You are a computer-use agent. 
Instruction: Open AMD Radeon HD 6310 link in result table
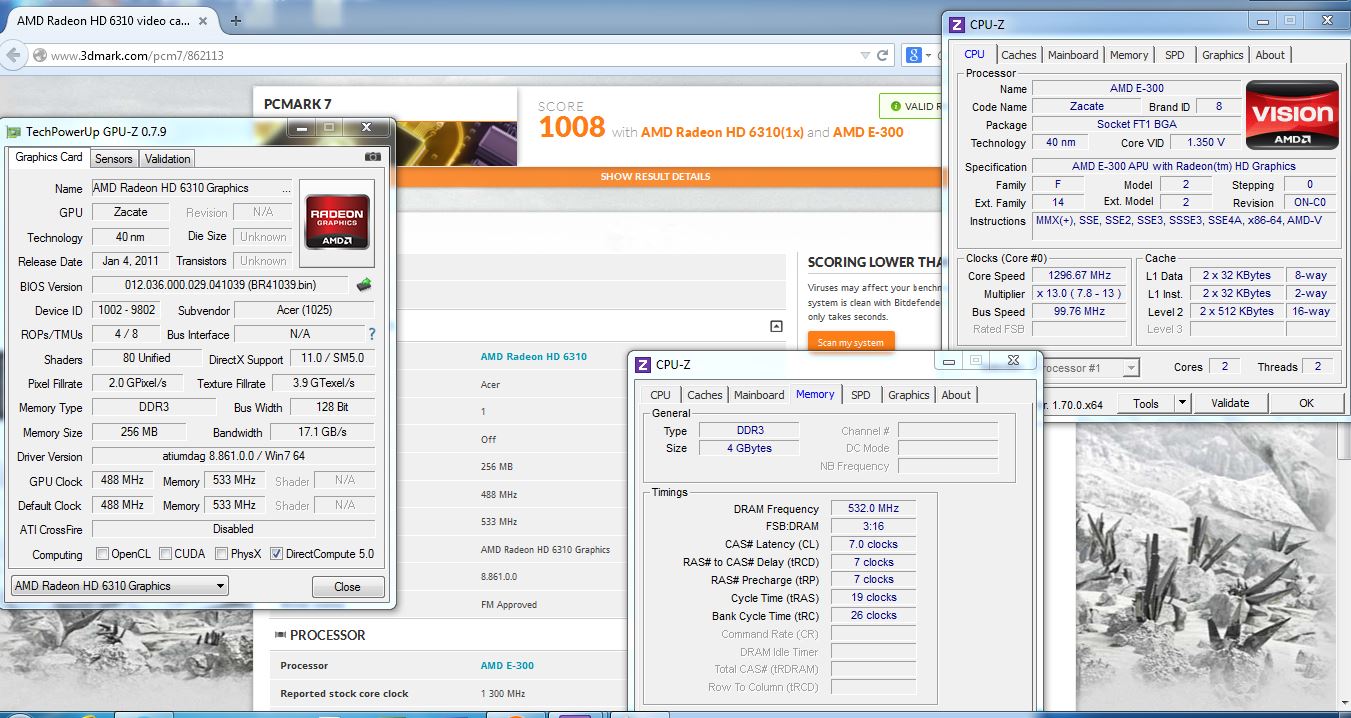tap(534, 357)
